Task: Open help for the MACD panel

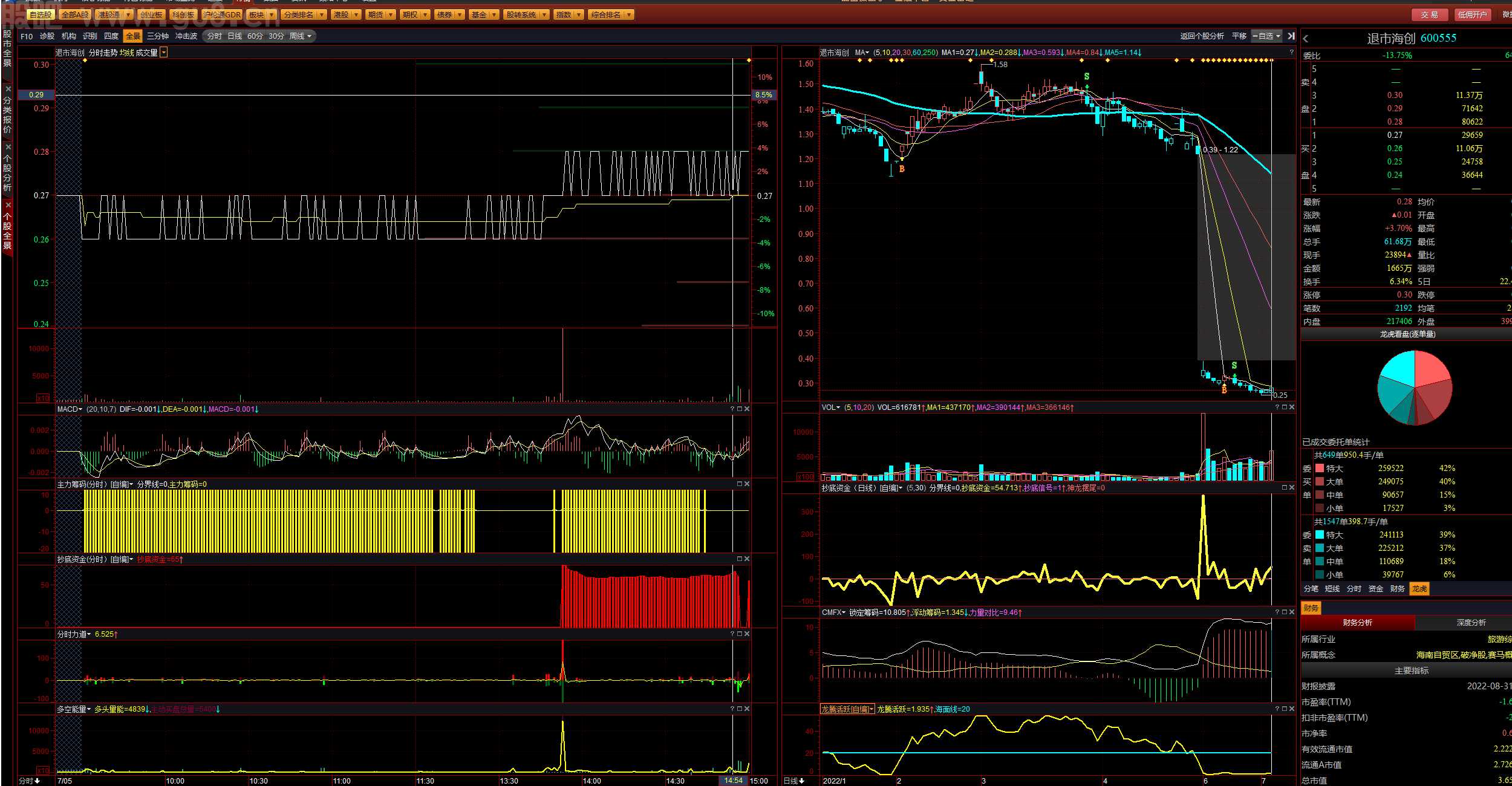Action: (732, 409)
